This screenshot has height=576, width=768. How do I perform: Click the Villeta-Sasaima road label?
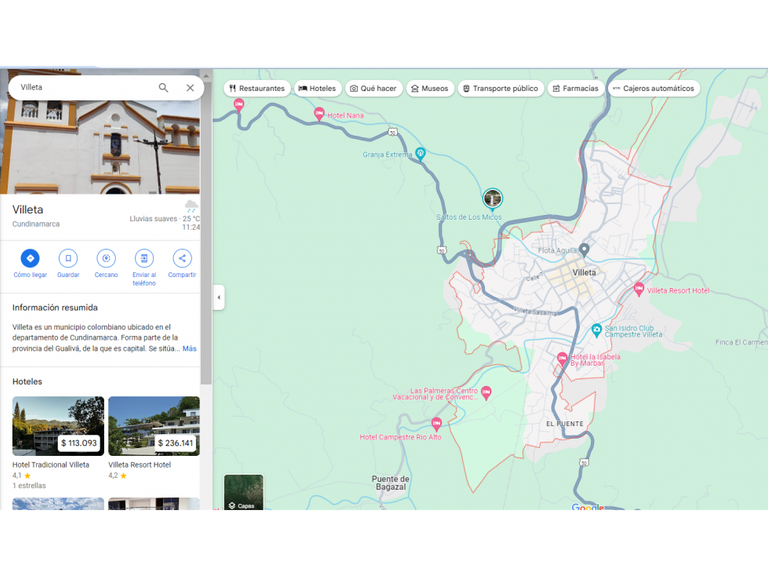click(x=536, y=312)
